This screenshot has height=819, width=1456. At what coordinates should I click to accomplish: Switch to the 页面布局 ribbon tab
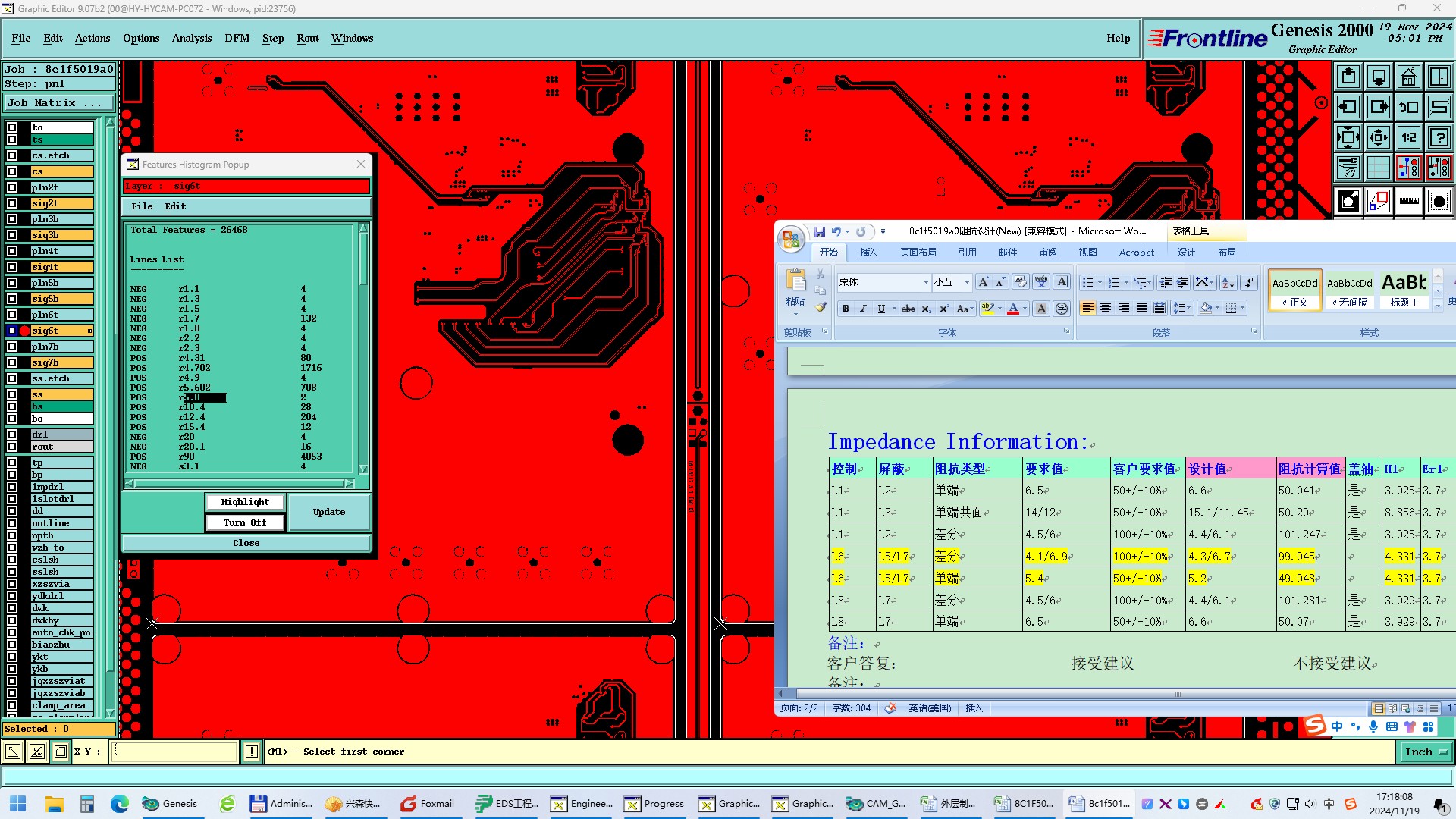(918, 253)
